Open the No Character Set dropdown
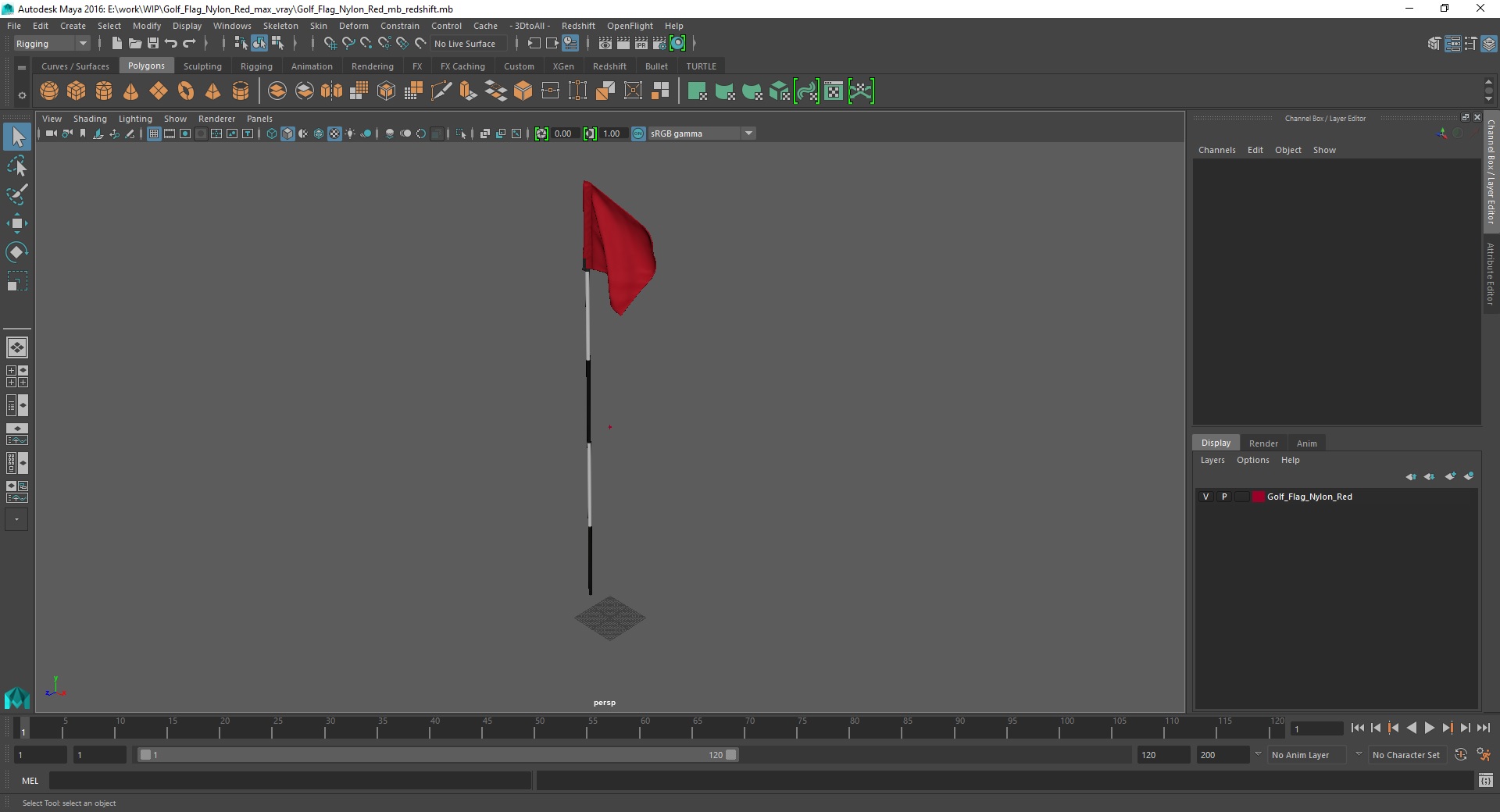Screen dimensions: 1500x812 click(1408, 755)
